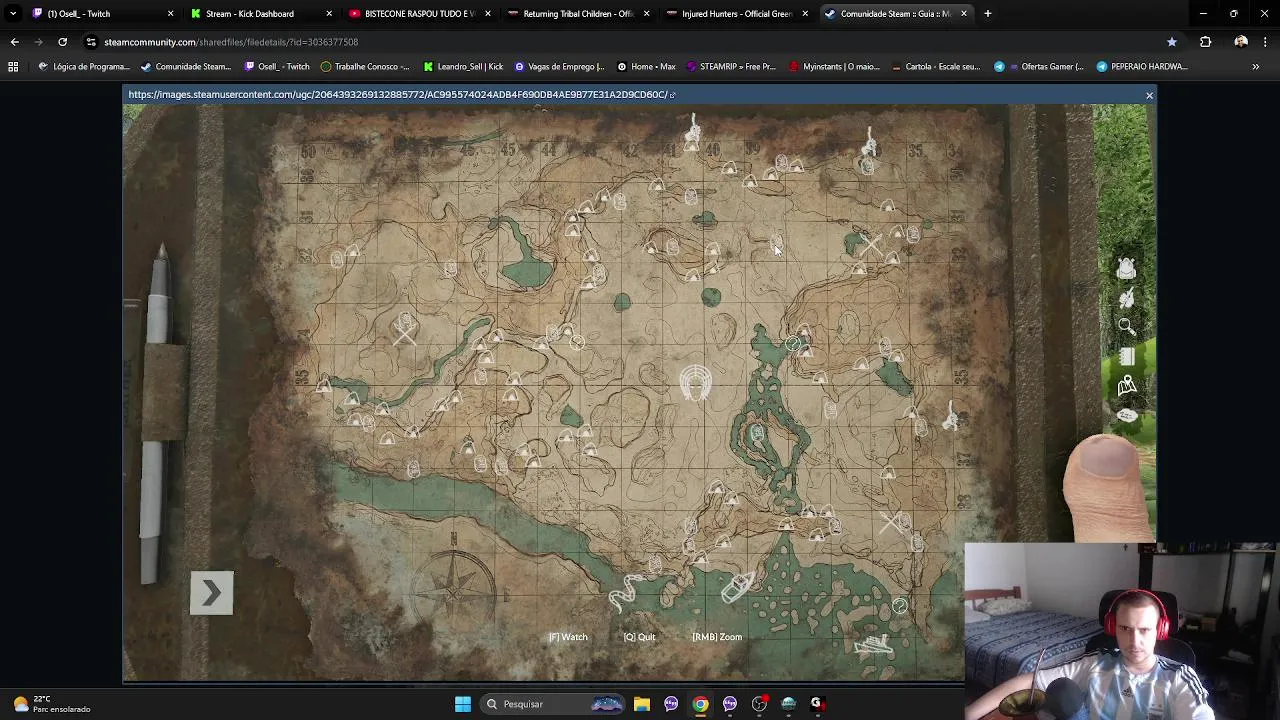Click the boat icon at bottom right of map

point(875,643)
